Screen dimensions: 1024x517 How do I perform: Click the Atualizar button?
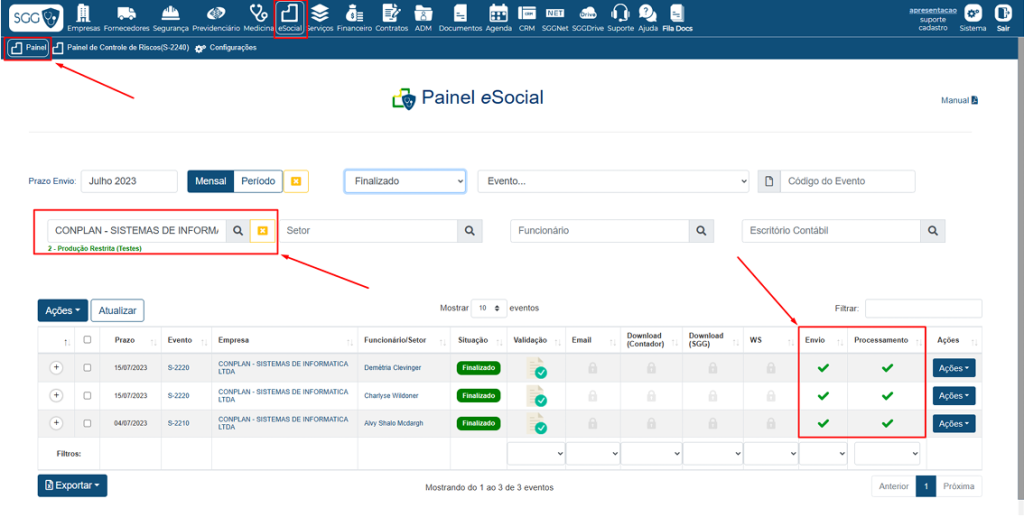click(118, 311)
